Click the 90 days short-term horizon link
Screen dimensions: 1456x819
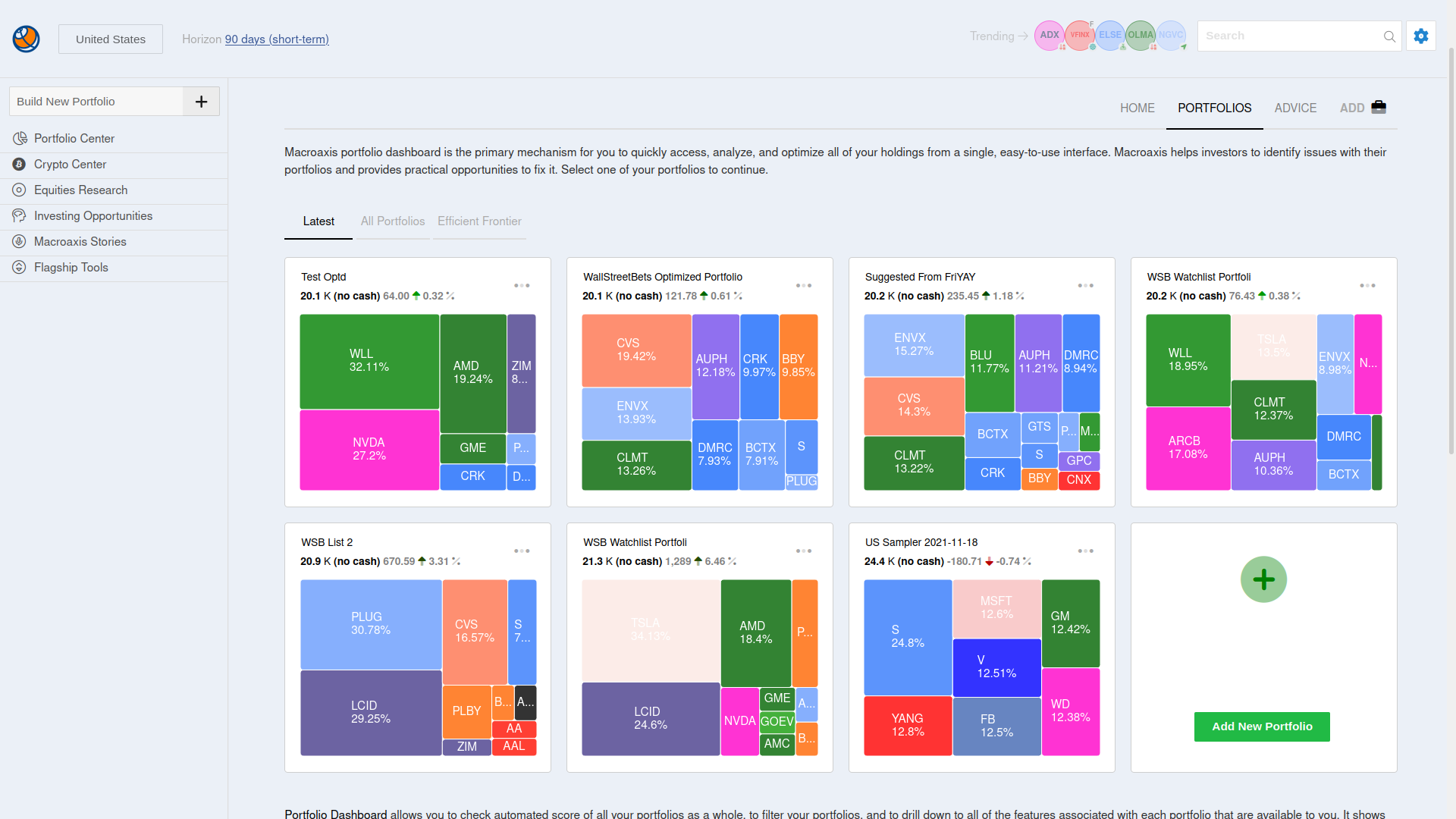276,39
